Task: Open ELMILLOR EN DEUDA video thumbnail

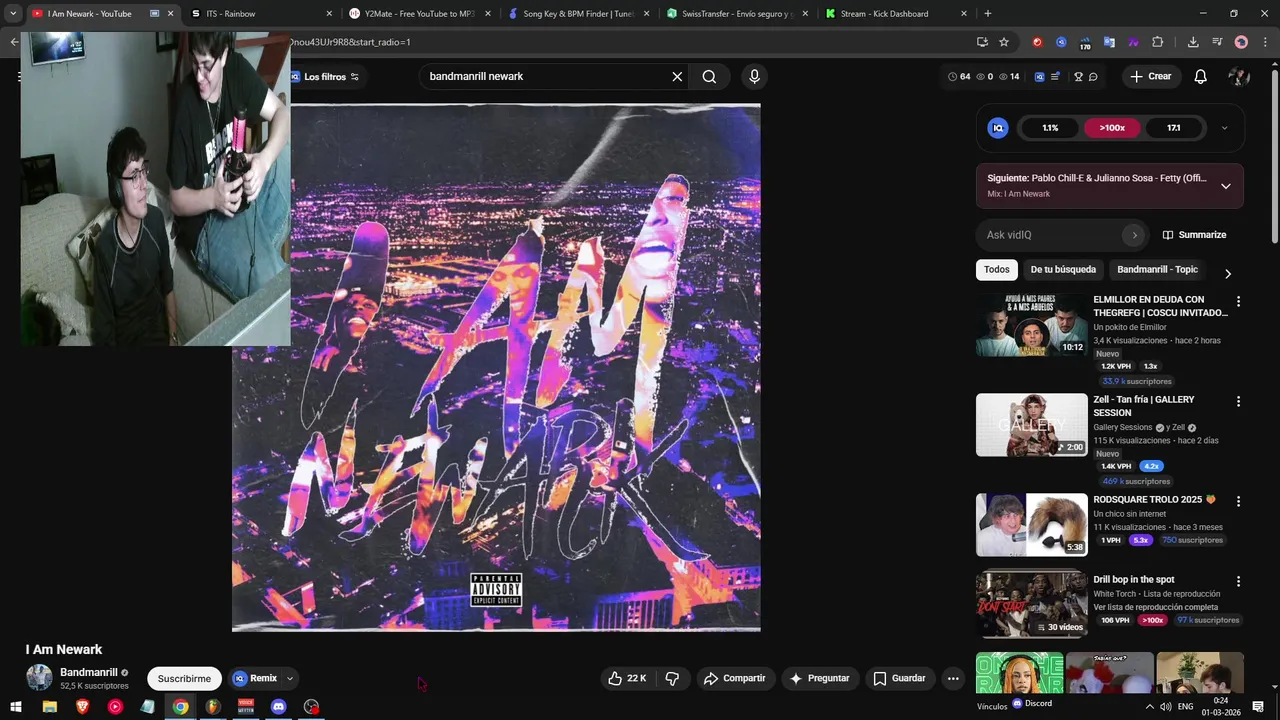Action: [x=1031, y=325]
